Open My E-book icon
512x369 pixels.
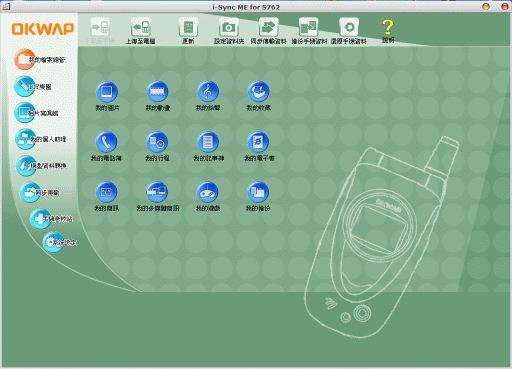pyautogui.click(x=258, y=142)
